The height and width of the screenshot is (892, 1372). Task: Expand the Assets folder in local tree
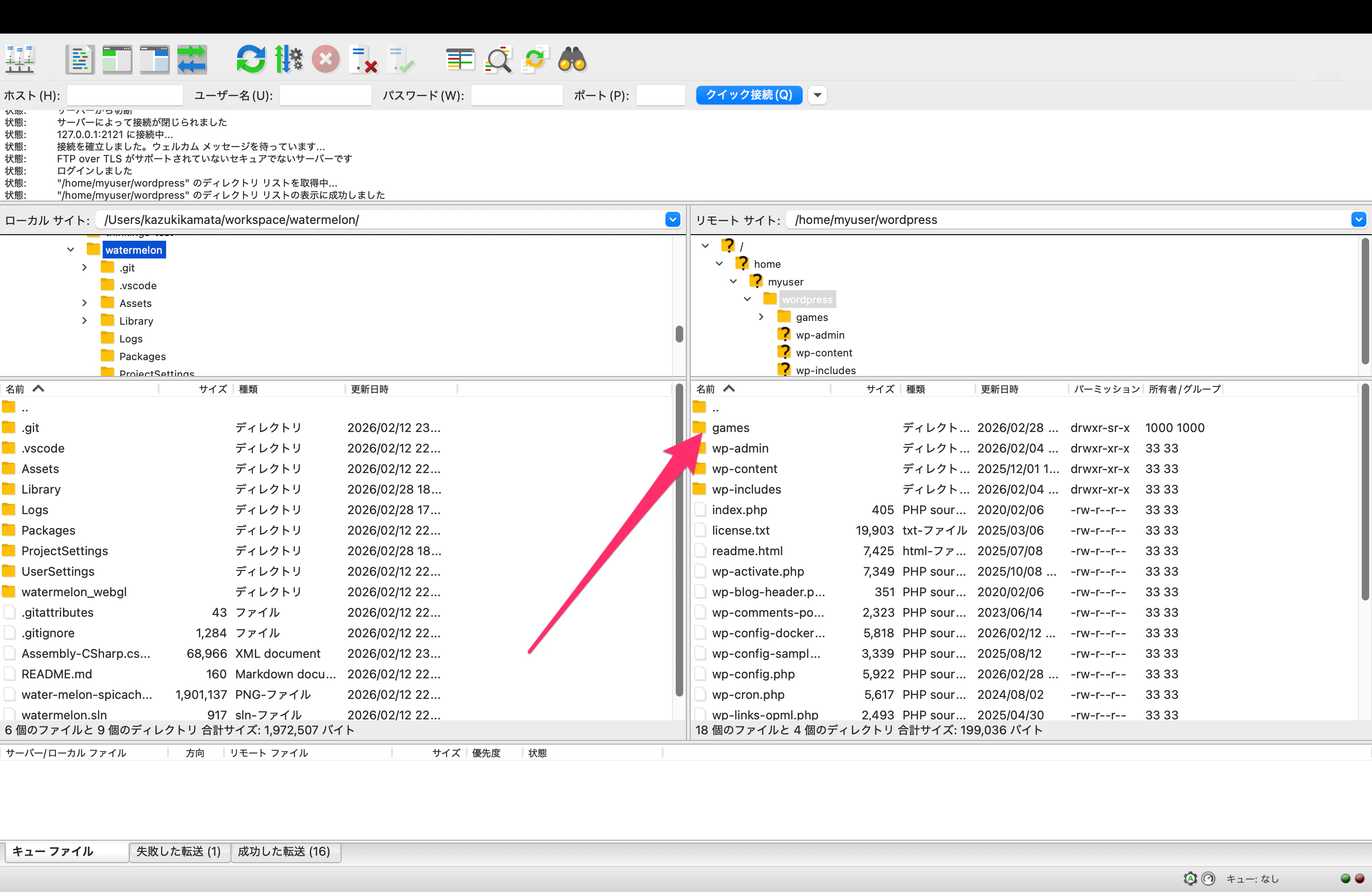(85, 303)
